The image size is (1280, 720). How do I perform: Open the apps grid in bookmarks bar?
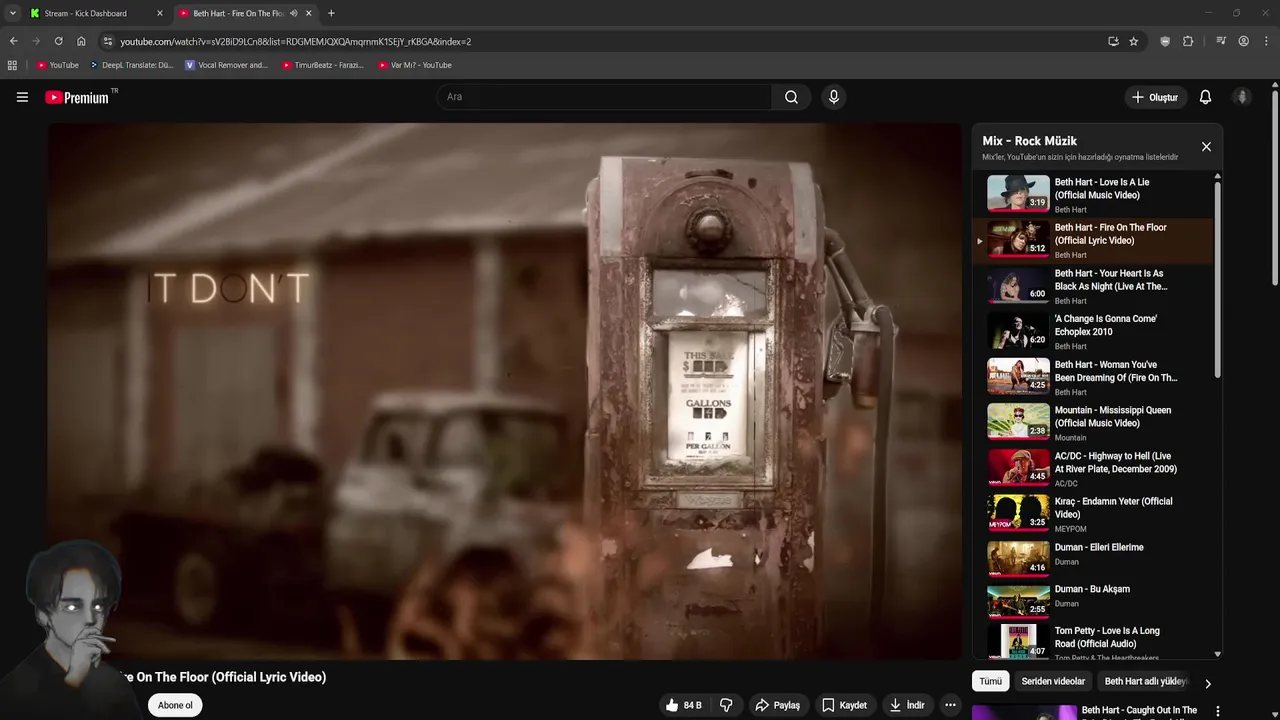point(12,65)
